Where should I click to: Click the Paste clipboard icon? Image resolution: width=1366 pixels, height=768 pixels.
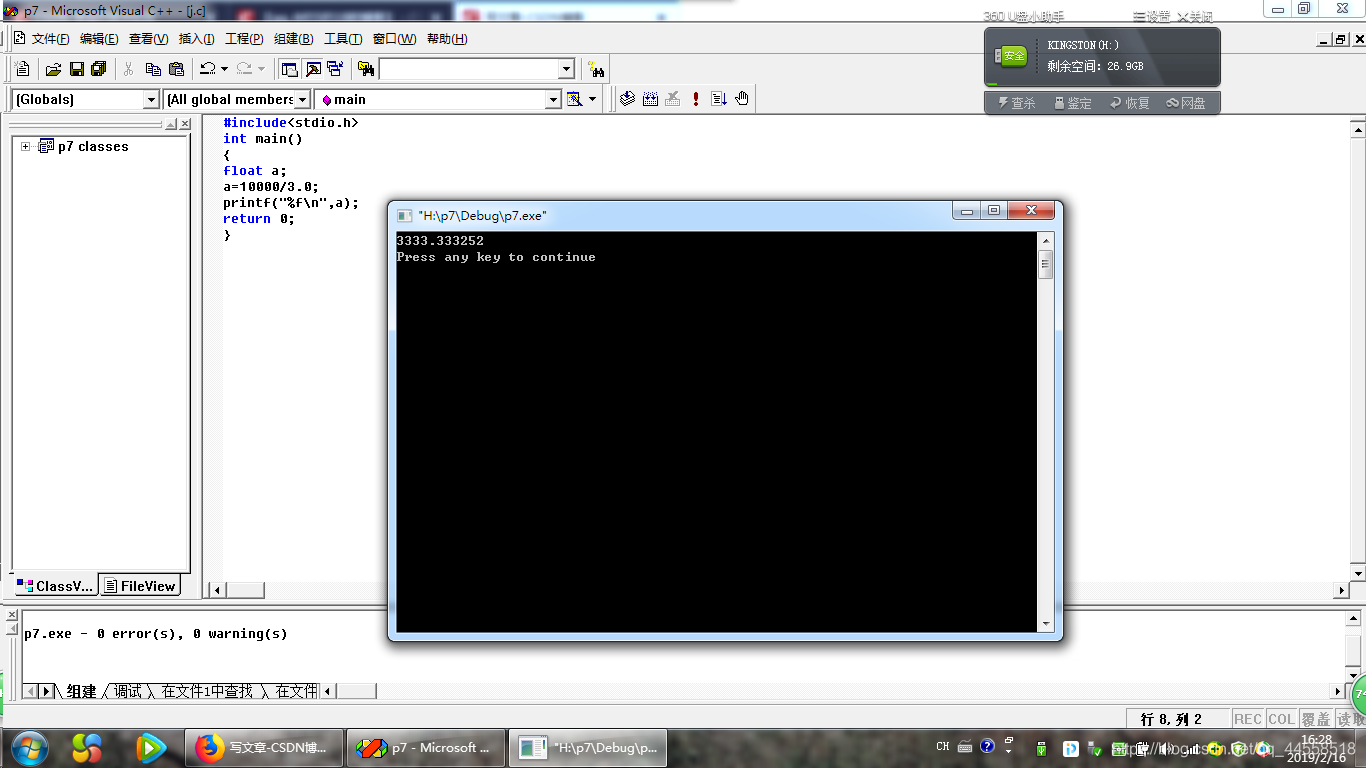pos(176,69)
